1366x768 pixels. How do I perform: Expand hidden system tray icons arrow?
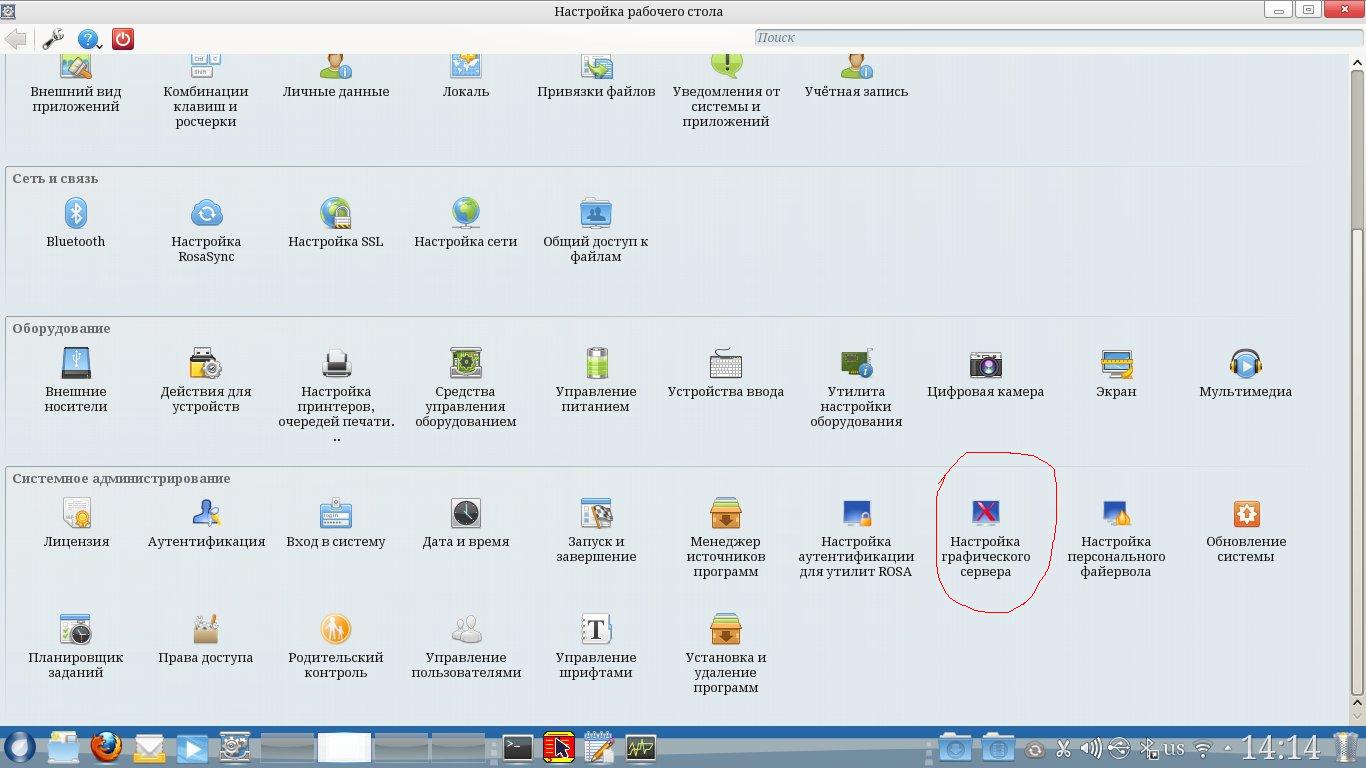click(x=1227, y=748)
